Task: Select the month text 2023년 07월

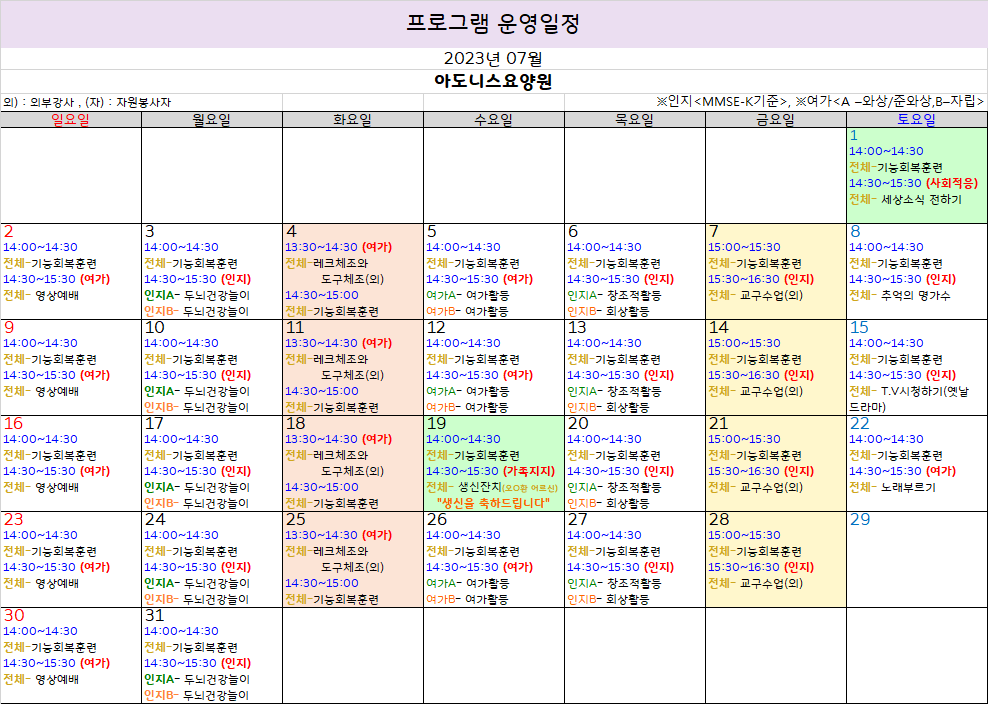Action: (x=493, y=59)
